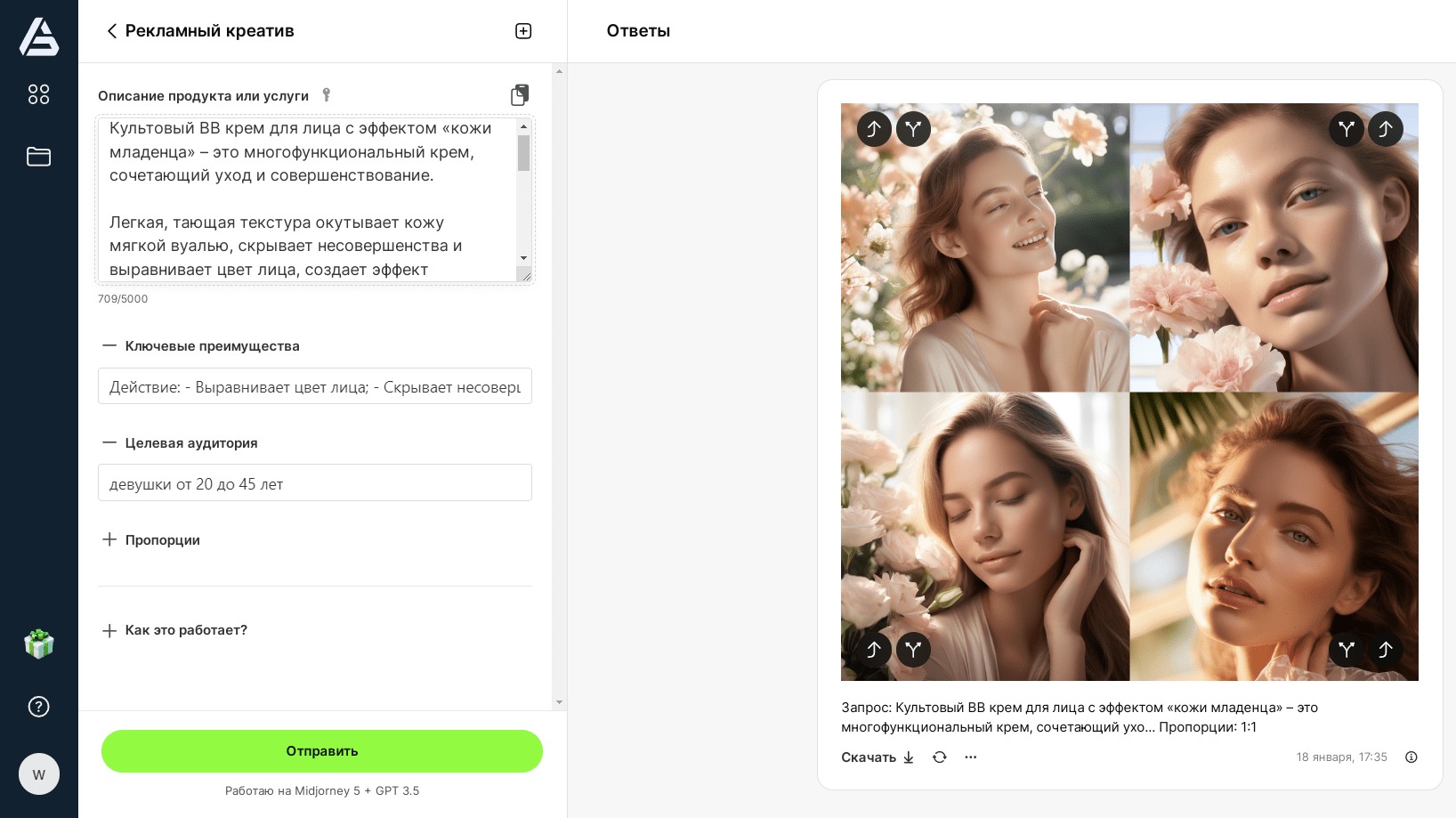The height and width of the screenshot is (818, 1456).
Task: Click the left panel scrollbar down arrow
Action: [559, 702]
